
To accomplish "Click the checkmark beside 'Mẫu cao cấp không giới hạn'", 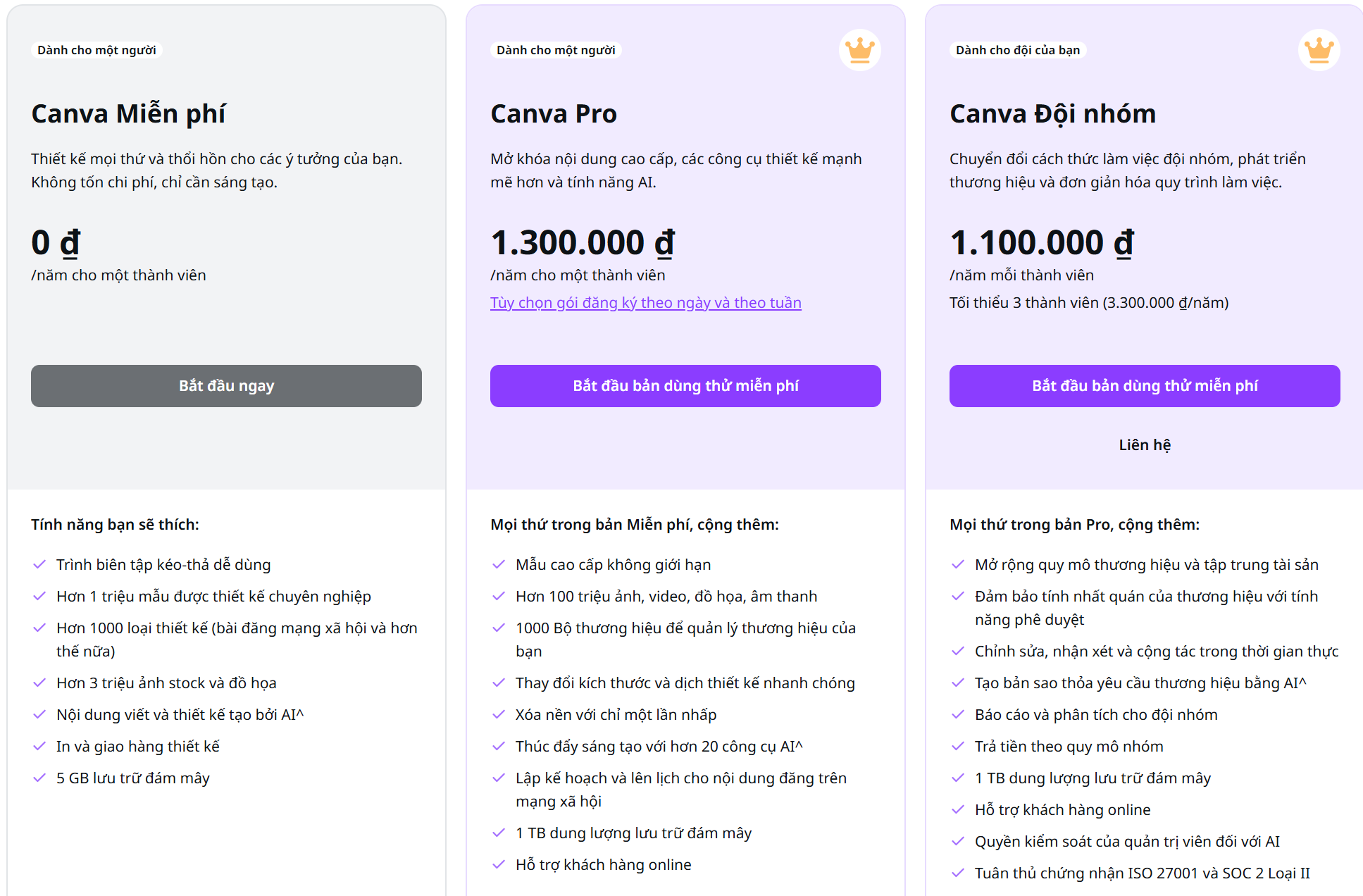I will [497, 564].
